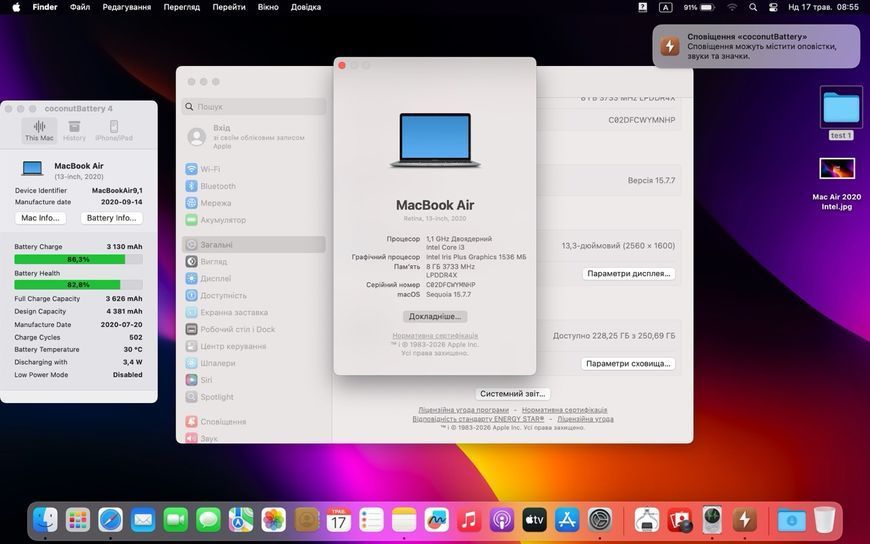The image size is (870, 544).
Task: Open Екранна заставка in the settings sidebar
Action: coord(254,313)
